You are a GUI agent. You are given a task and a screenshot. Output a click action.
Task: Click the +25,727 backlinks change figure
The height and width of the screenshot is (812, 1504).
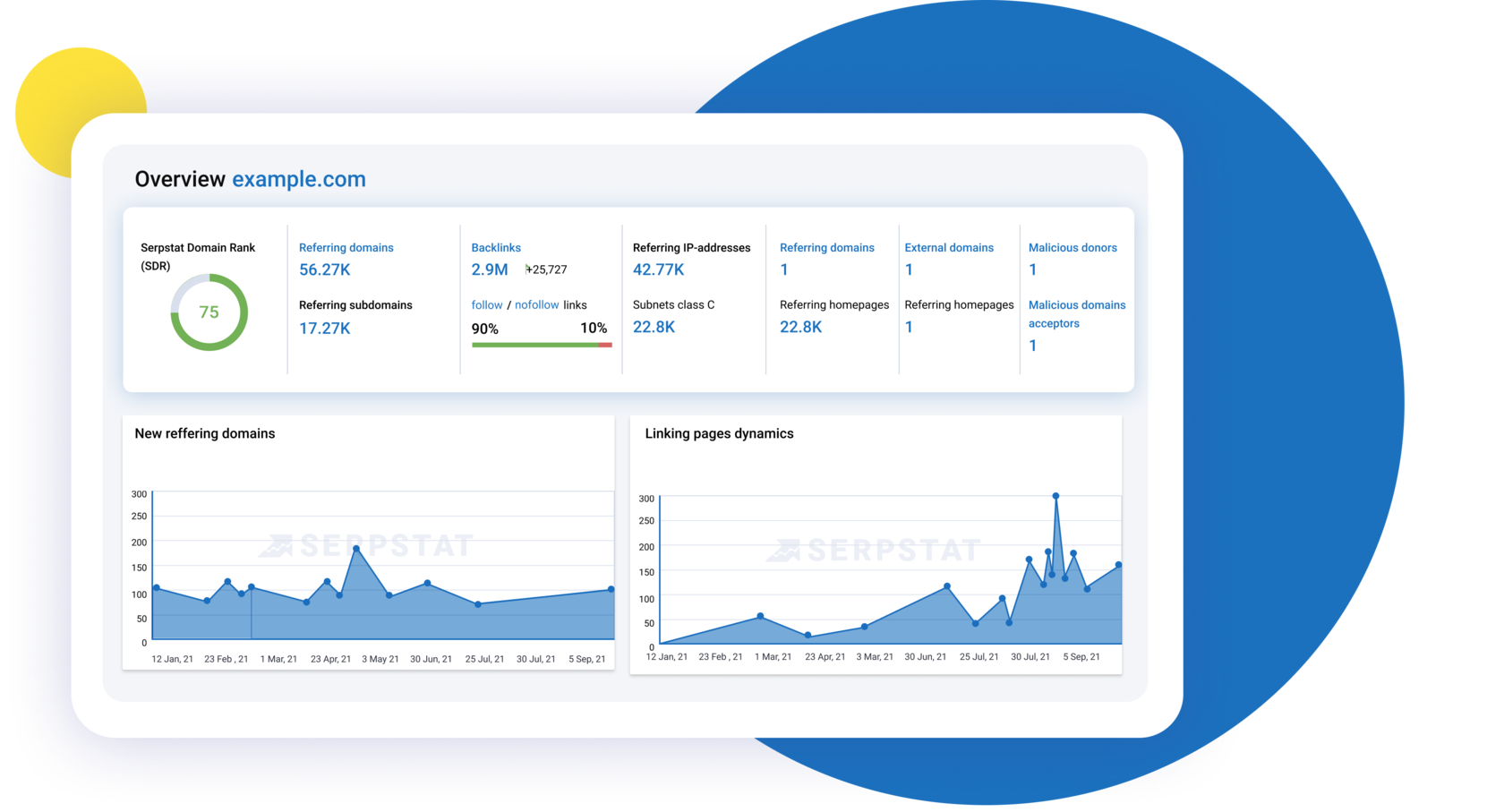[x=546, y=269]
